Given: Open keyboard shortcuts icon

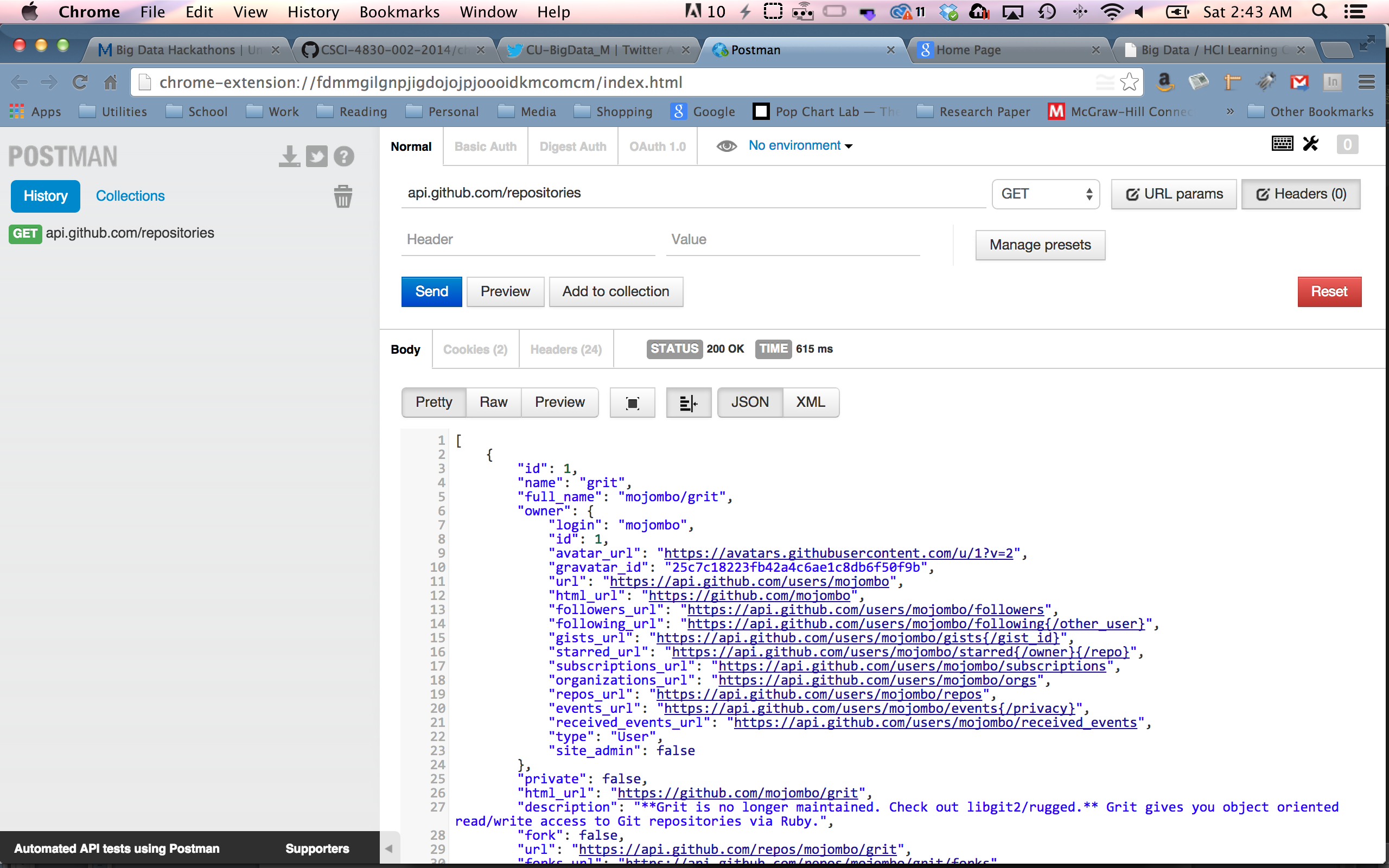Looking at the screenshot, I should pyautogui.click(x=1282, y=144).
